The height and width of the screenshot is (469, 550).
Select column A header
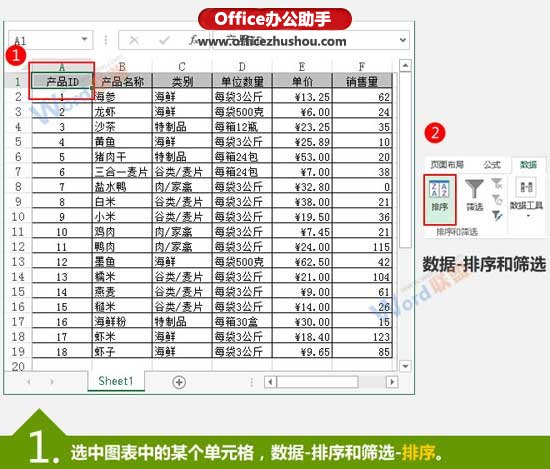point(62,67)
